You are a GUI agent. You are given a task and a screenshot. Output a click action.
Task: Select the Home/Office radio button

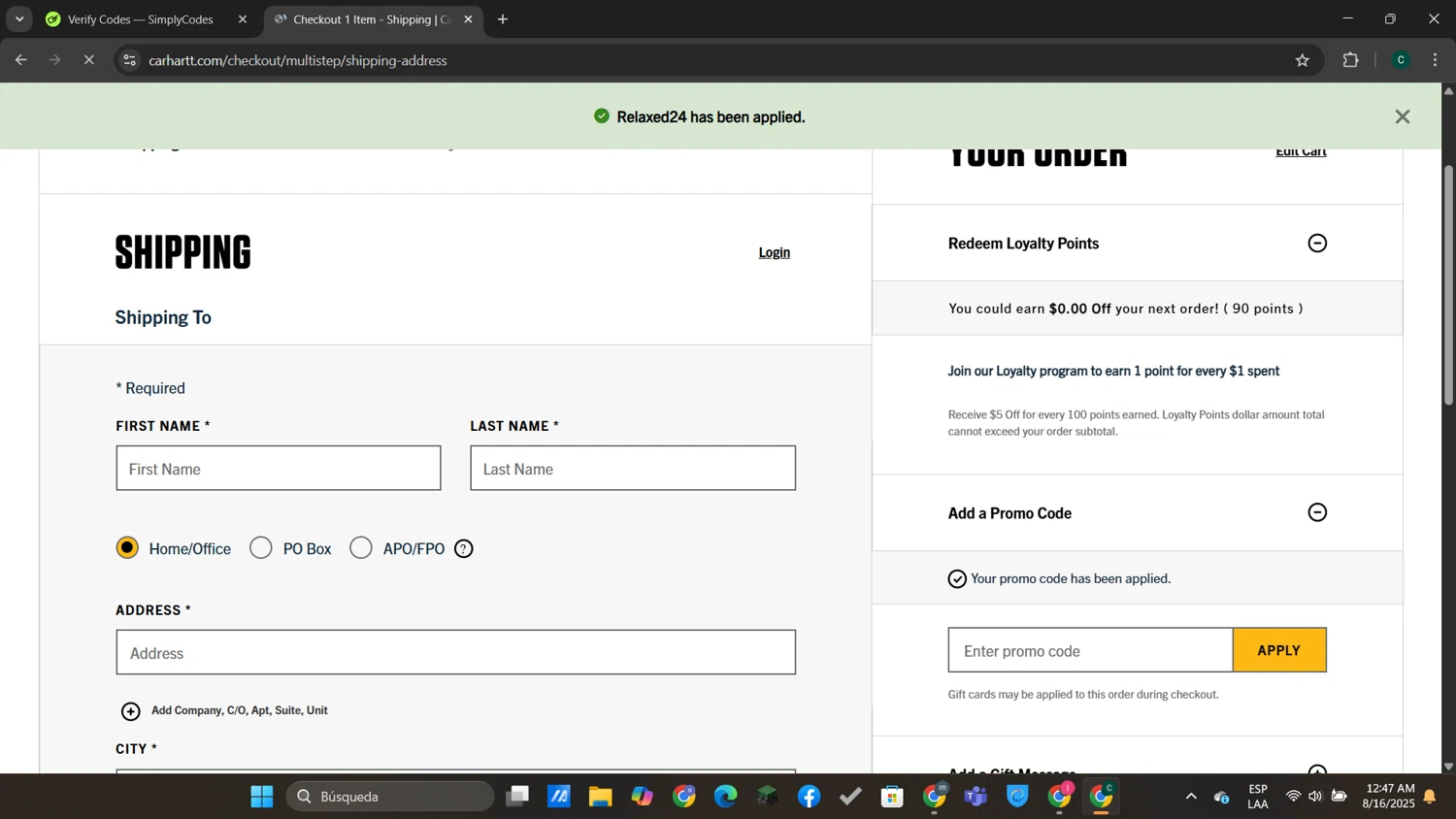[127, 548]
